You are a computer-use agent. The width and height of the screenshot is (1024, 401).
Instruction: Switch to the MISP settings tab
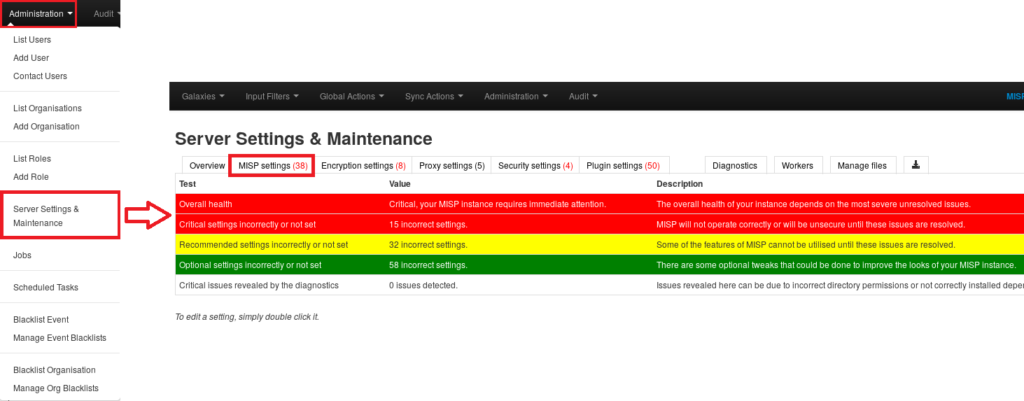click(272, 165)
